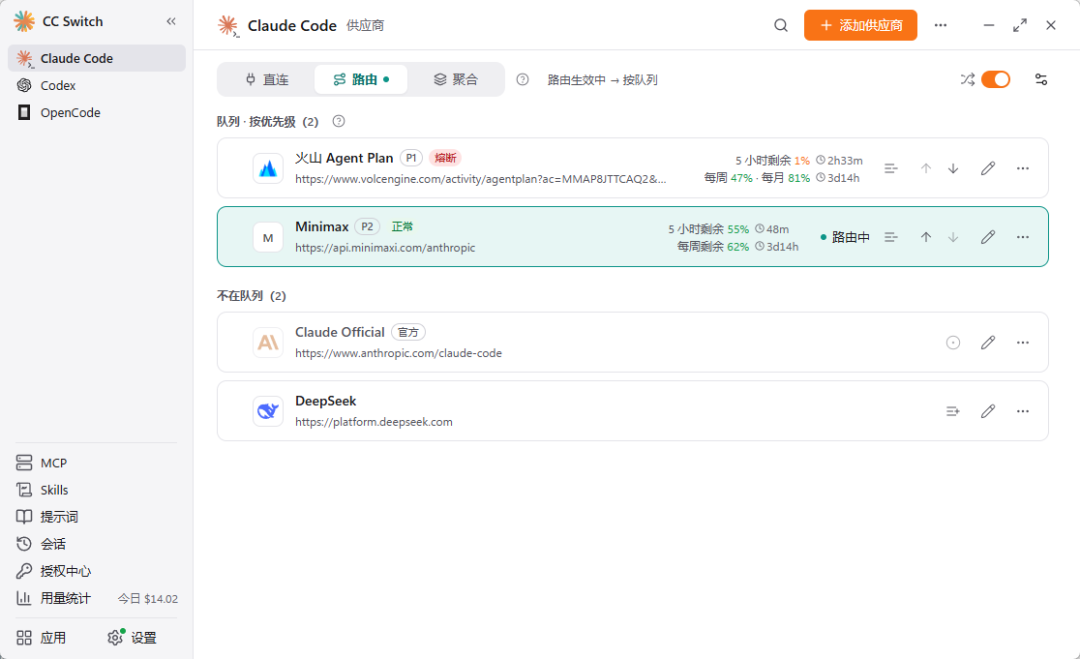Screen dimensions: 1080x659
Task: Edit the Minimax provider
Action: 988,237
